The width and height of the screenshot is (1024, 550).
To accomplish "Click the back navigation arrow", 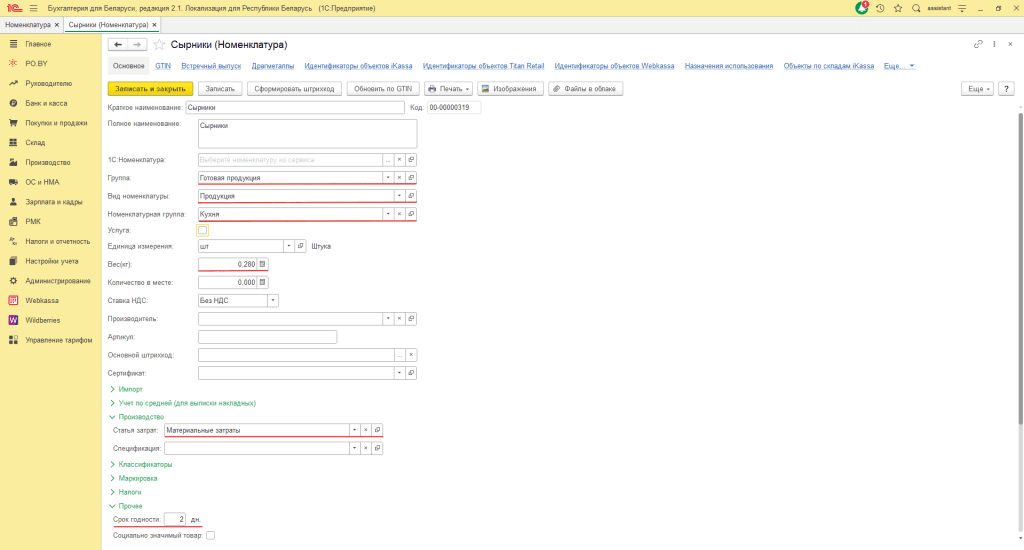I will (x=118, y=45).
